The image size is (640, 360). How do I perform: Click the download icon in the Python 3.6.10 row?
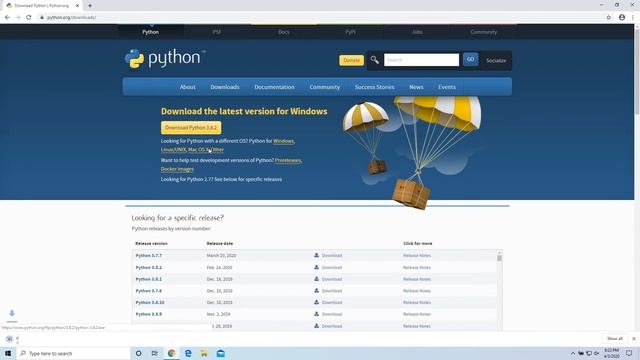click(316, 302)
